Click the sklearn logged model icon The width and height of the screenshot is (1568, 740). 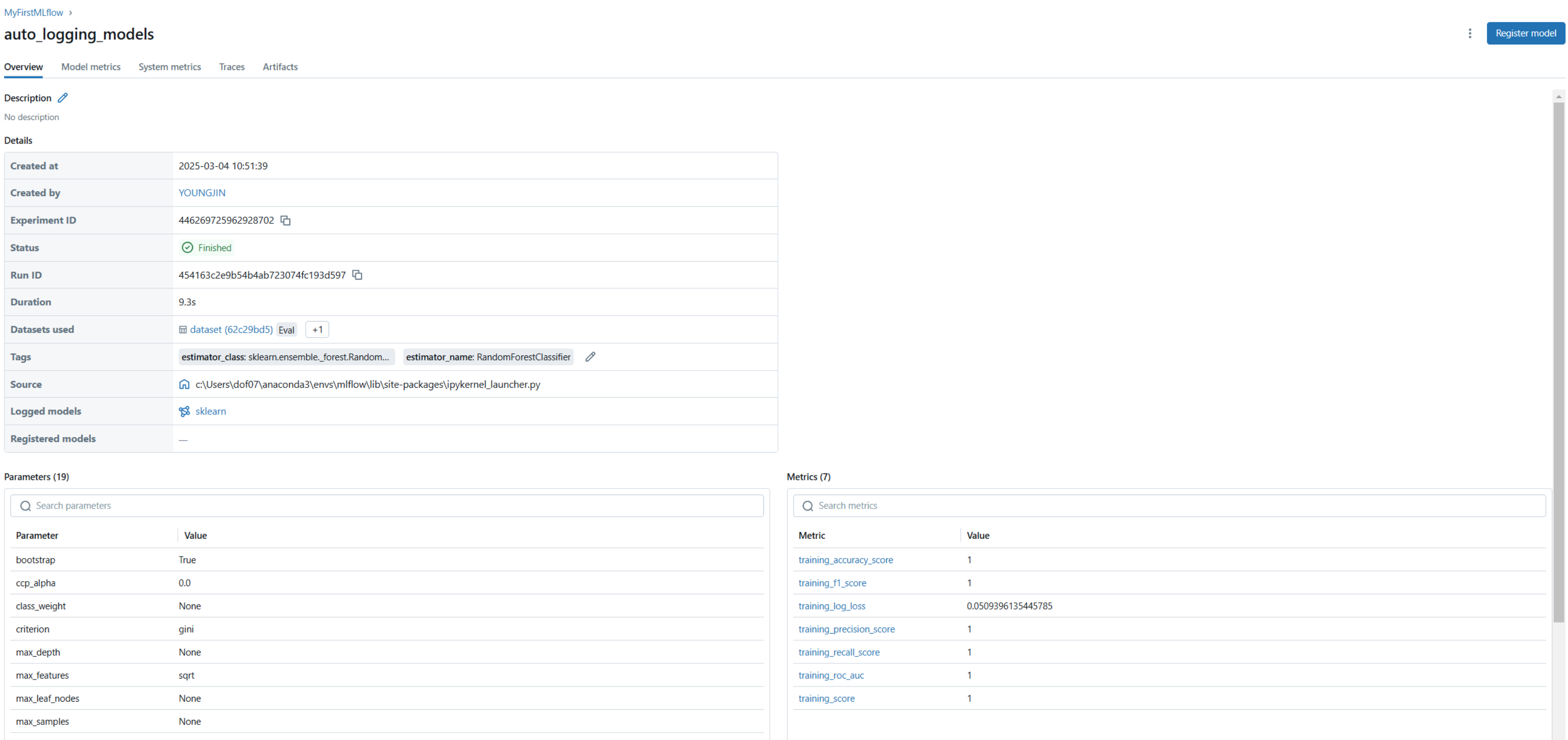[x=184, y=412]
